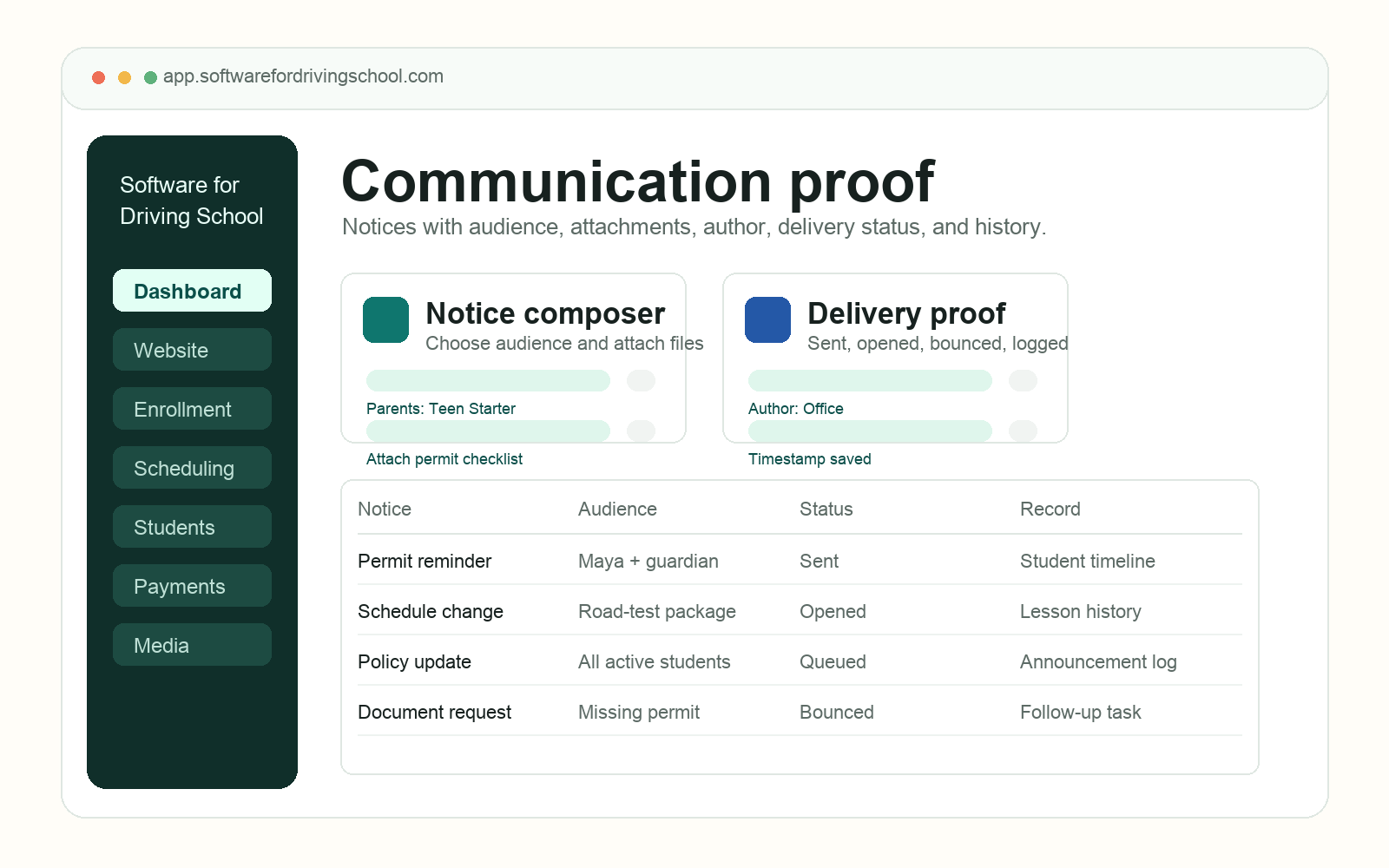Click the Attach permit checklist bar

coord(488,431)
